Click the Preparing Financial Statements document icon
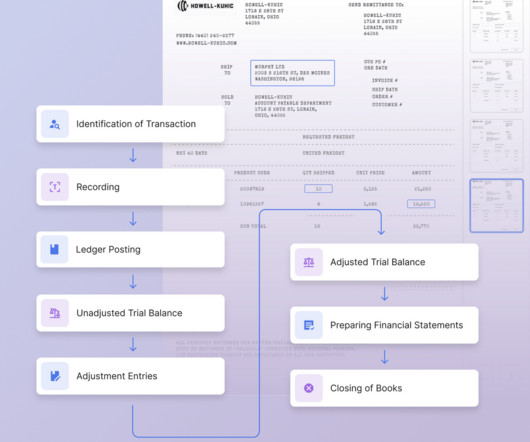 pyautogui.click(x=309, y=325)
